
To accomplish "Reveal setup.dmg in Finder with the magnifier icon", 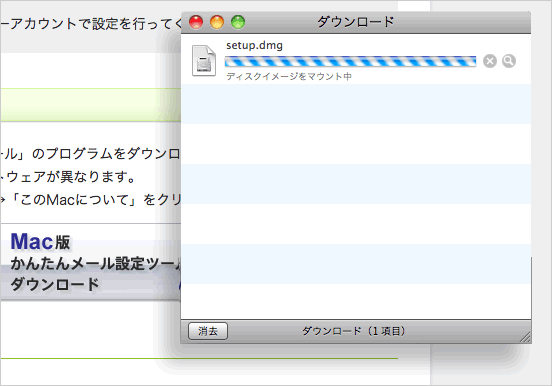I will 509,61.
